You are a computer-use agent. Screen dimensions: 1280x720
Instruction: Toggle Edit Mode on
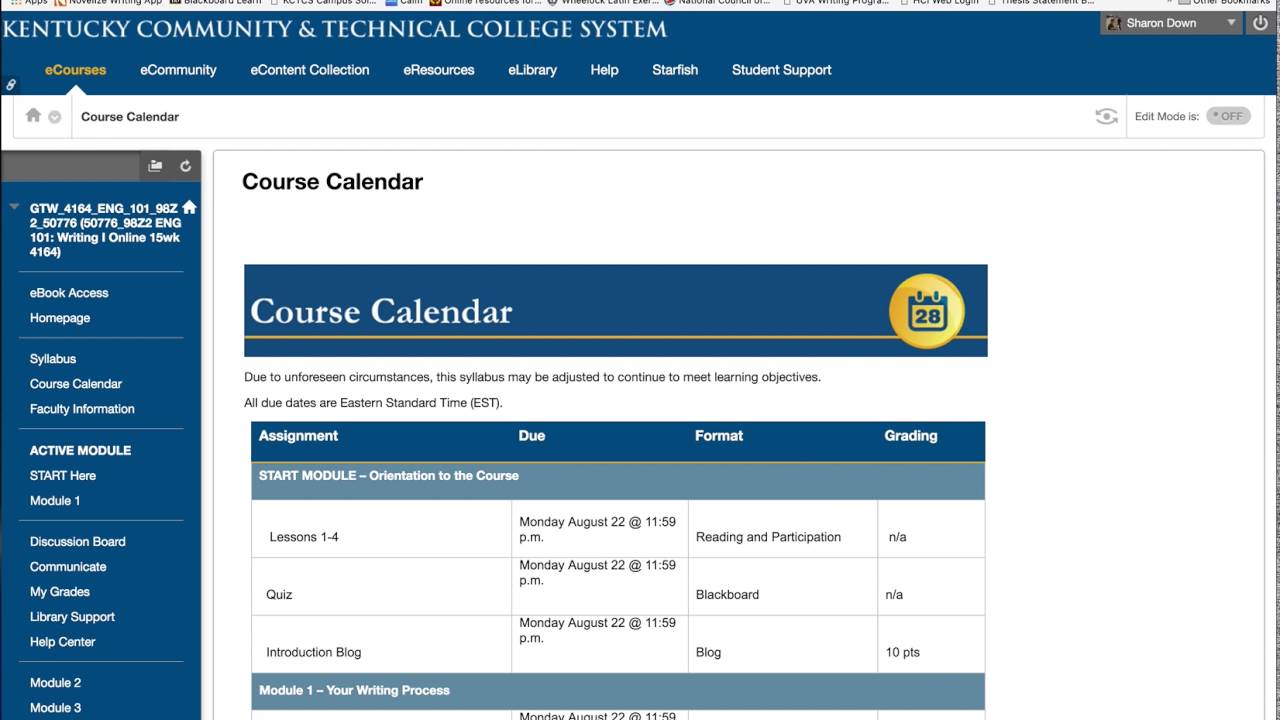[1228, 116]
